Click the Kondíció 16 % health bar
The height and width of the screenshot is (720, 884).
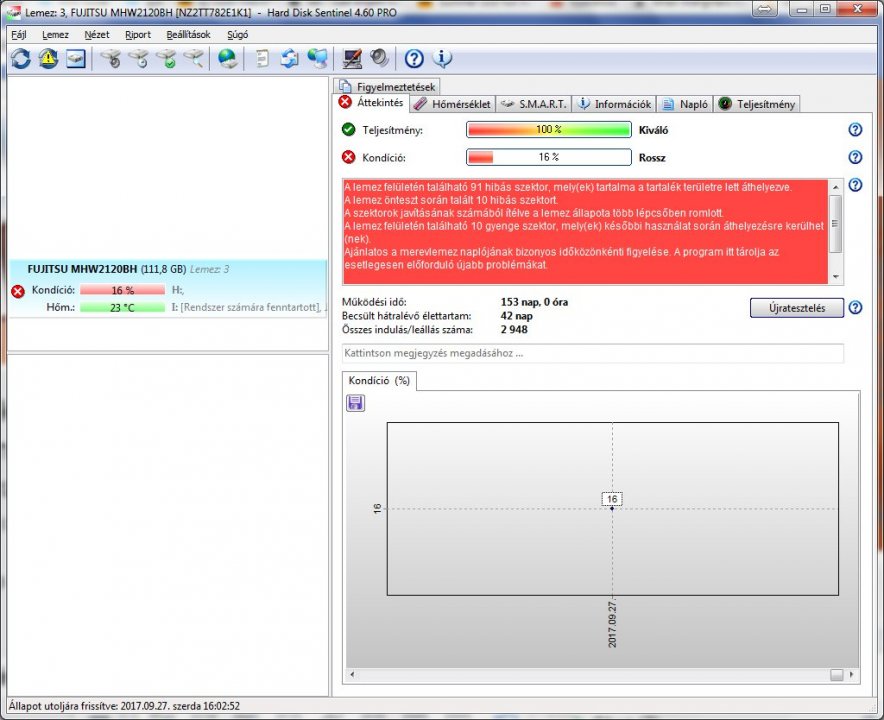click(549, 157)
